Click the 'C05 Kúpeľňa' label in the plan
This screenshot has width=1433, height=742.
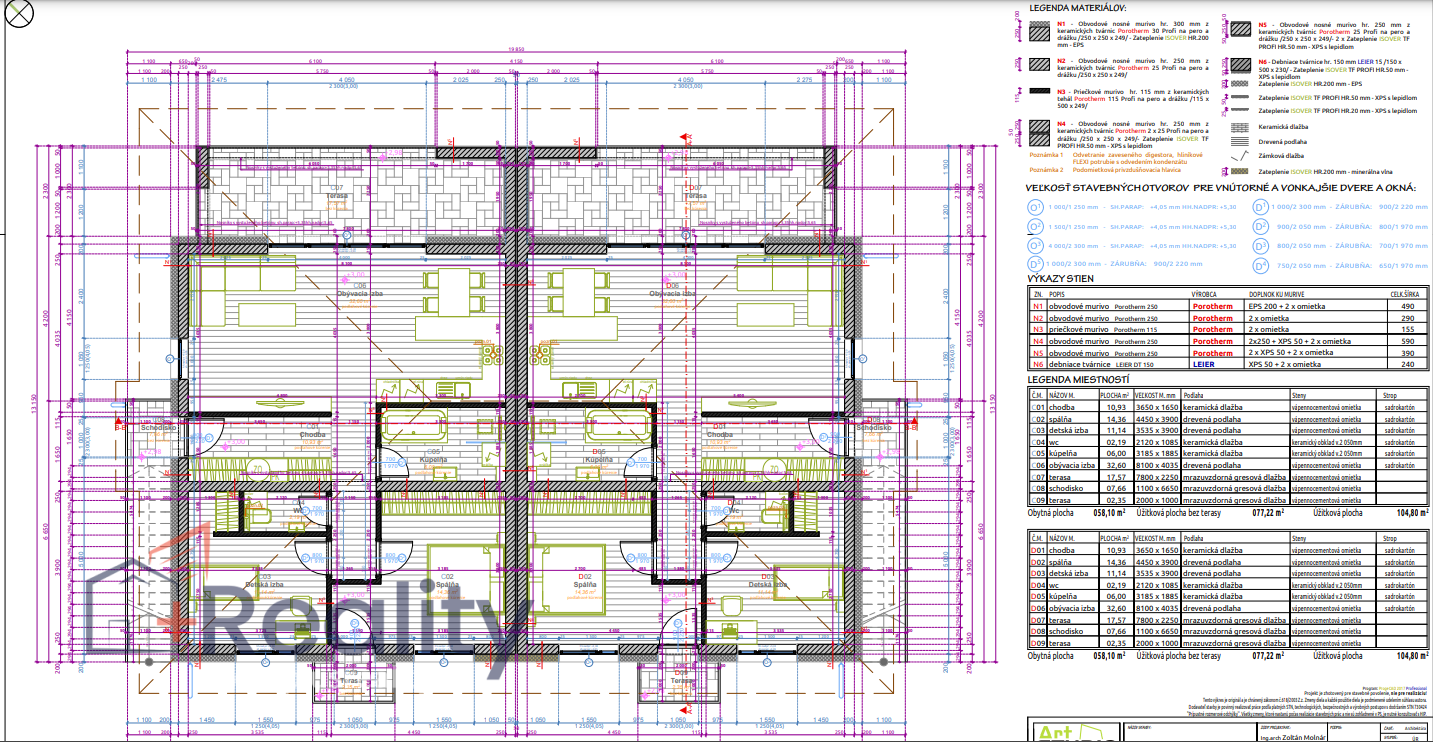[433, 456]
